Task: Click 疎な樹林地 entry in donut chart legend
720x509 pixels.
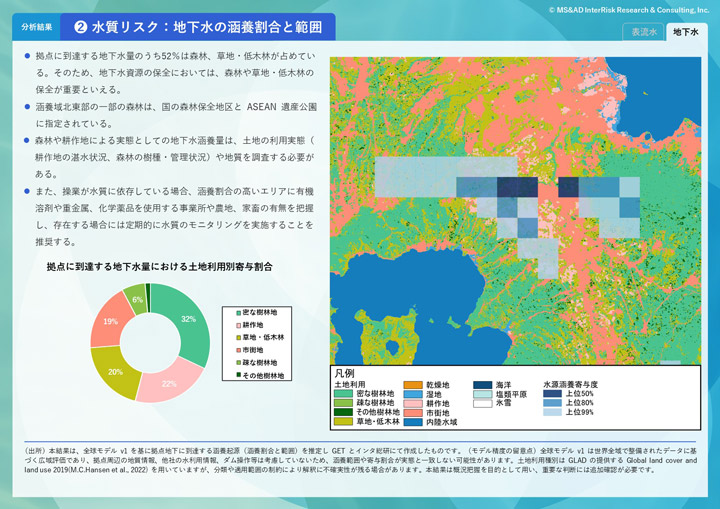Action: click(256, 362)
